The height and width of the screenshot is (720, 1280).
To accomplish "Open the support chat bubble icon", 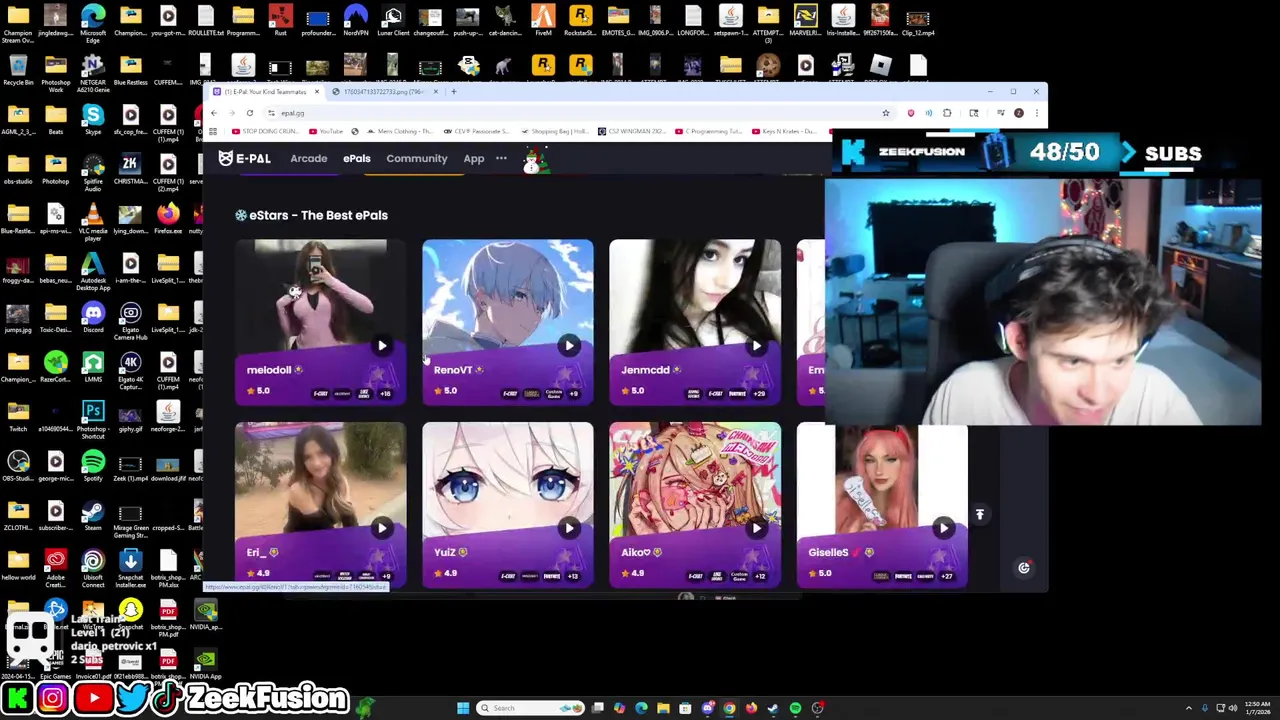I will pos(1024,568).
